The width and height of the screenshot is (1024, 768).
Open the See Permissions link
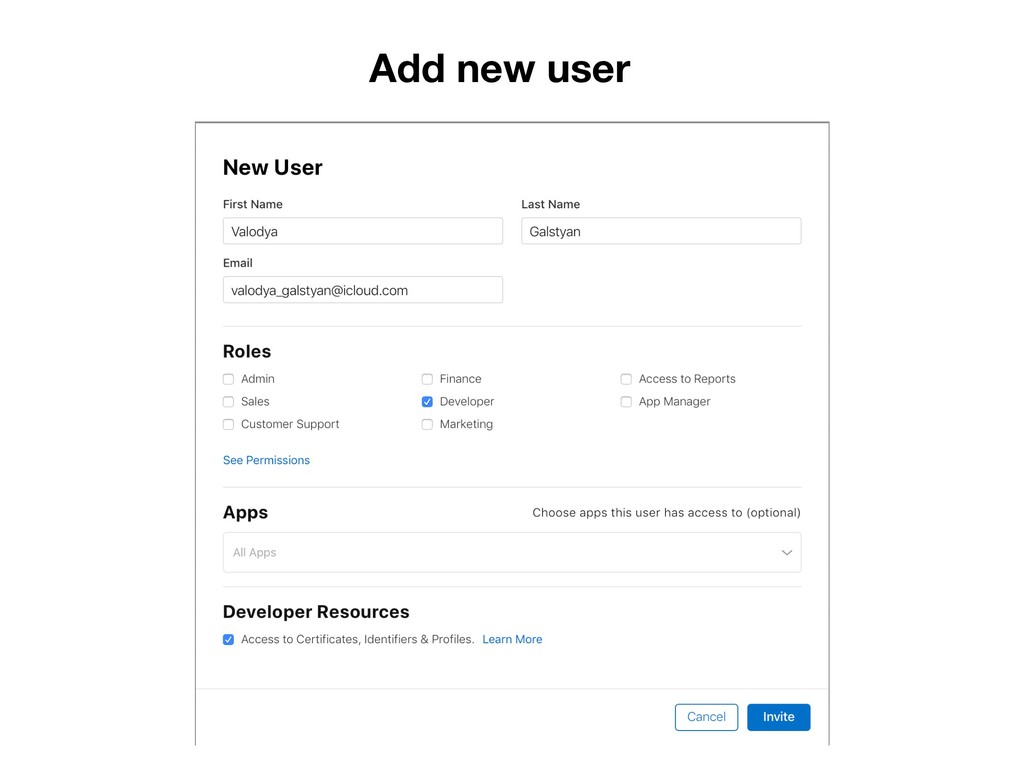(x=266, y=460)
